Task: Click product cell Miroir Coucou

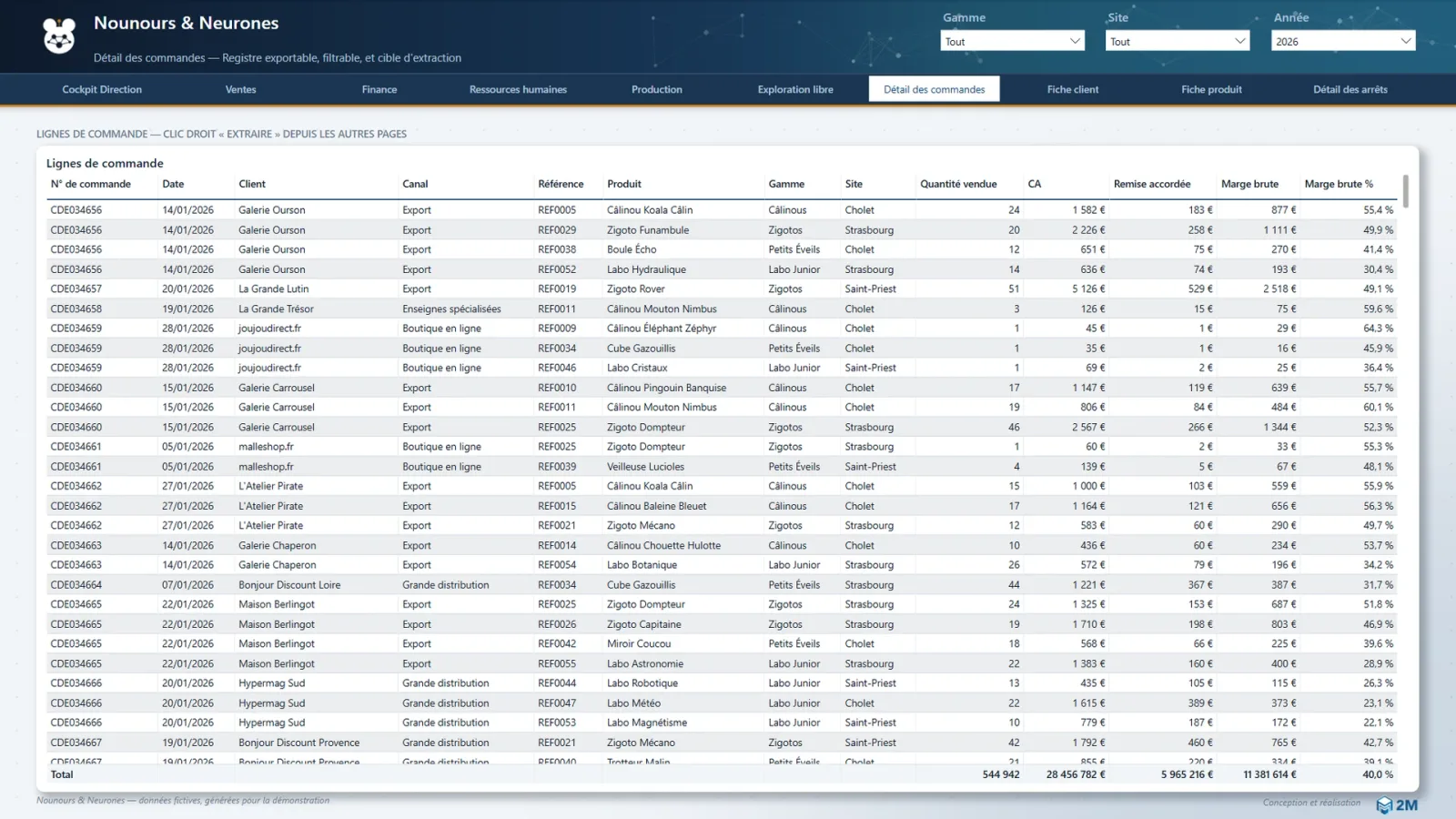Action: tap(639, 644)
